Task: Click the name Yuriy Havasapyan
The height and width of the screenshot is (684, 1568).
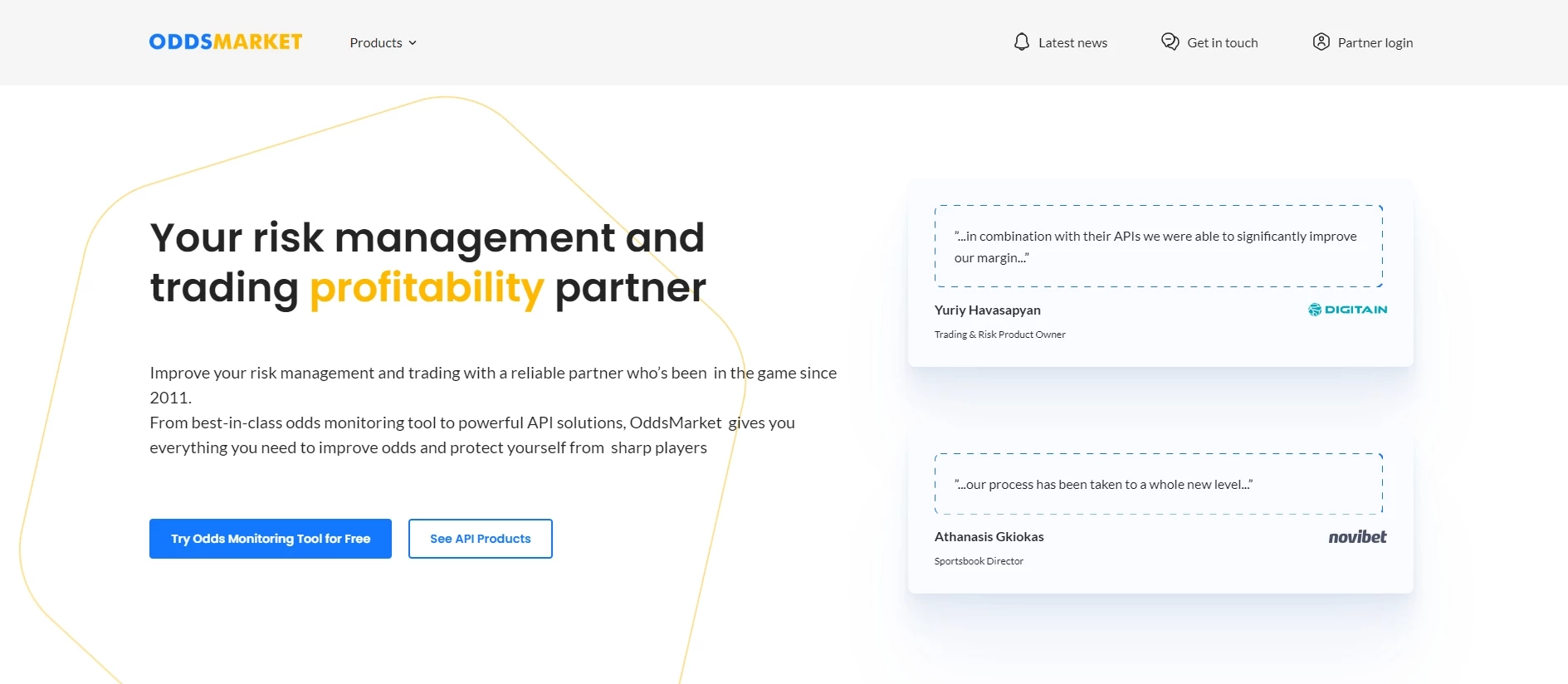Action: (x=987, y=310)
